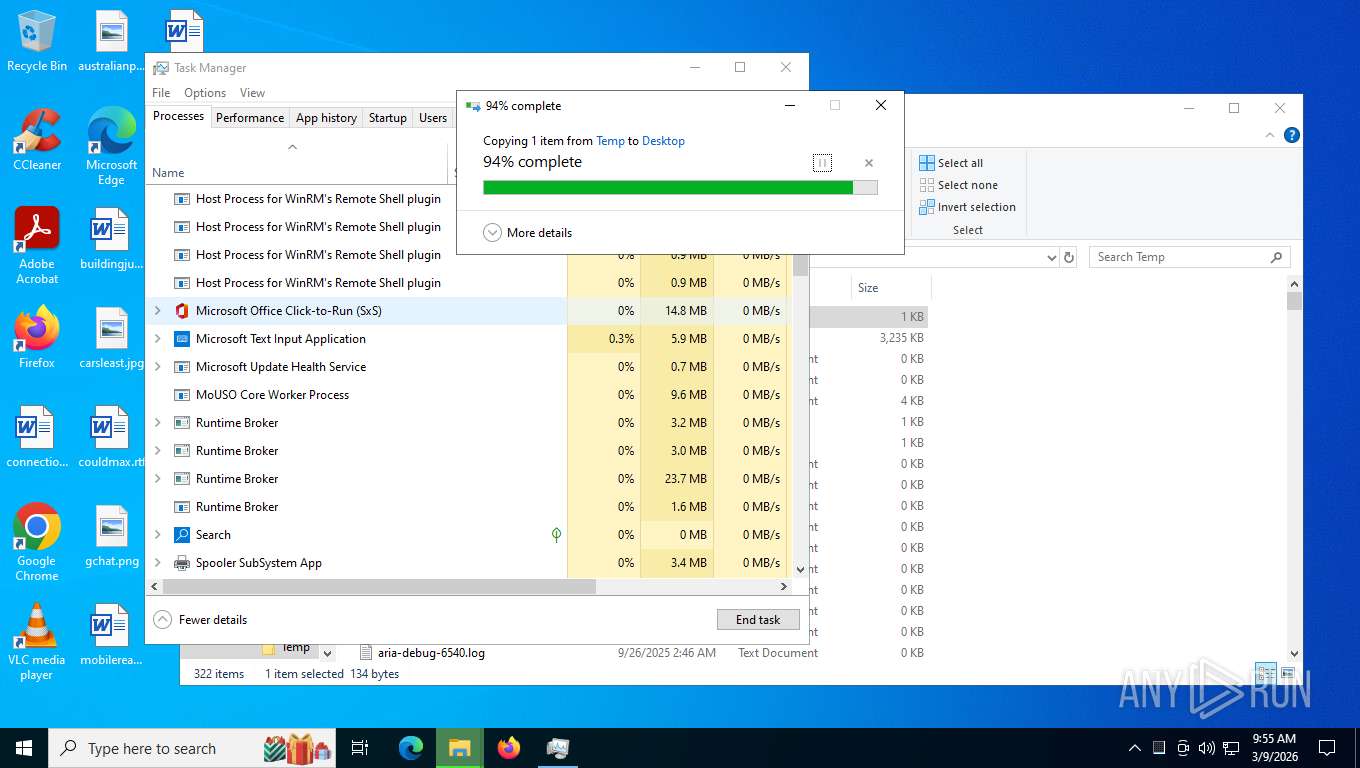1360x768 pixels.
Task: Show hidden system tray icons chevron
Action: pyautogui.click(x=1134, y=748)
